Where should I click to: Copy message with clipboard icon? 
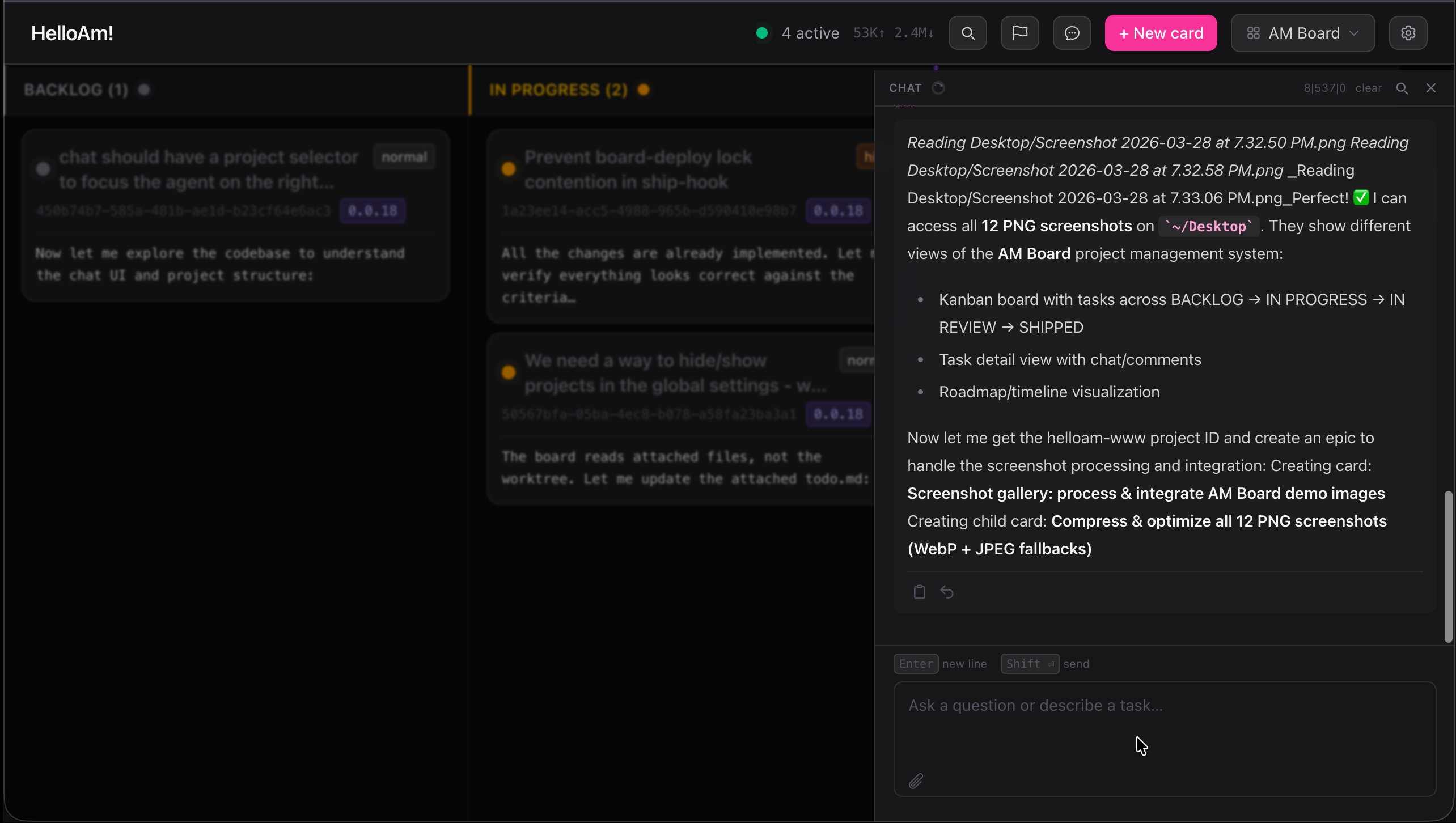[919, 592]
